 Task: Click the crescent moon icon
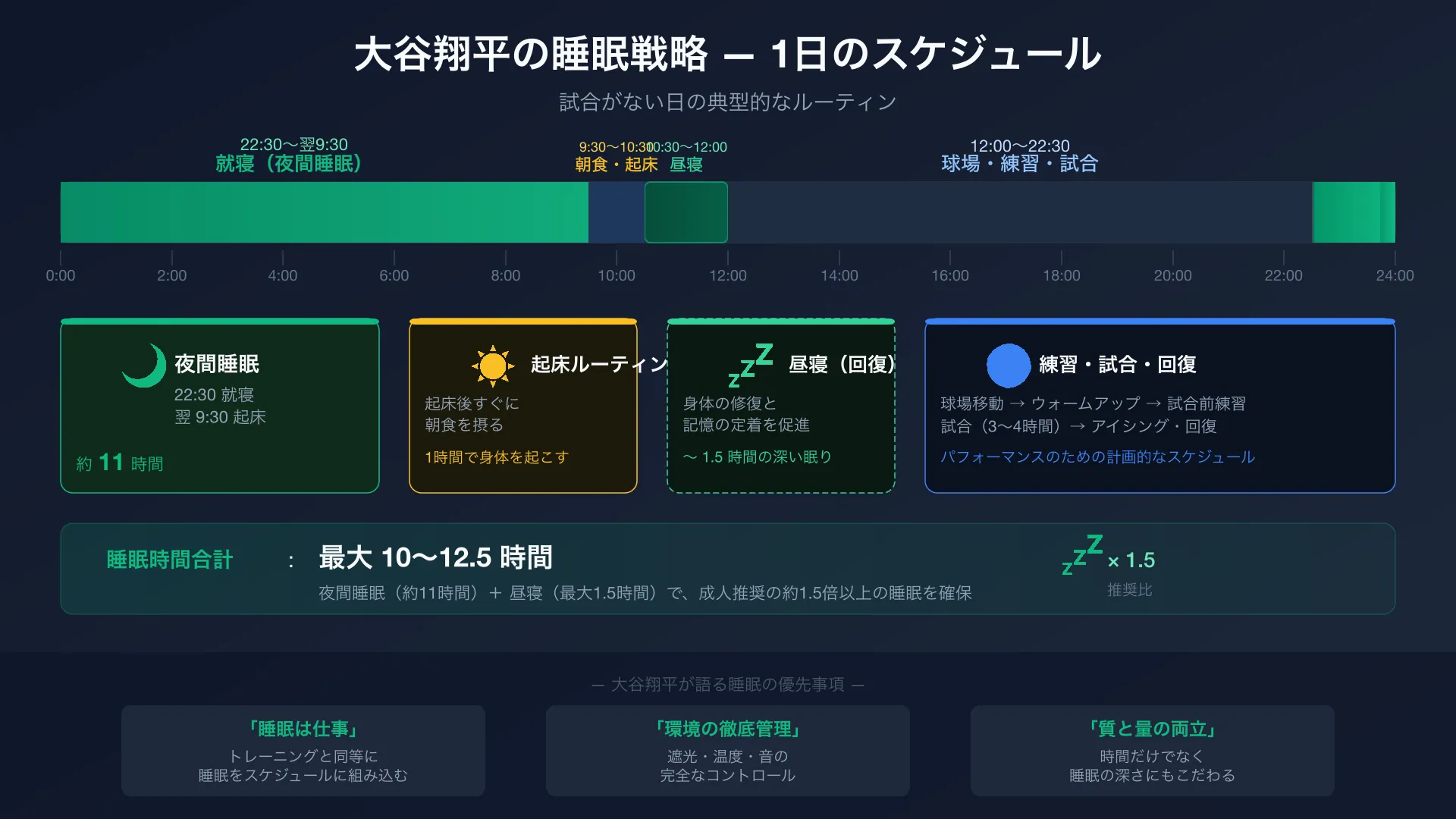point(144,366)
